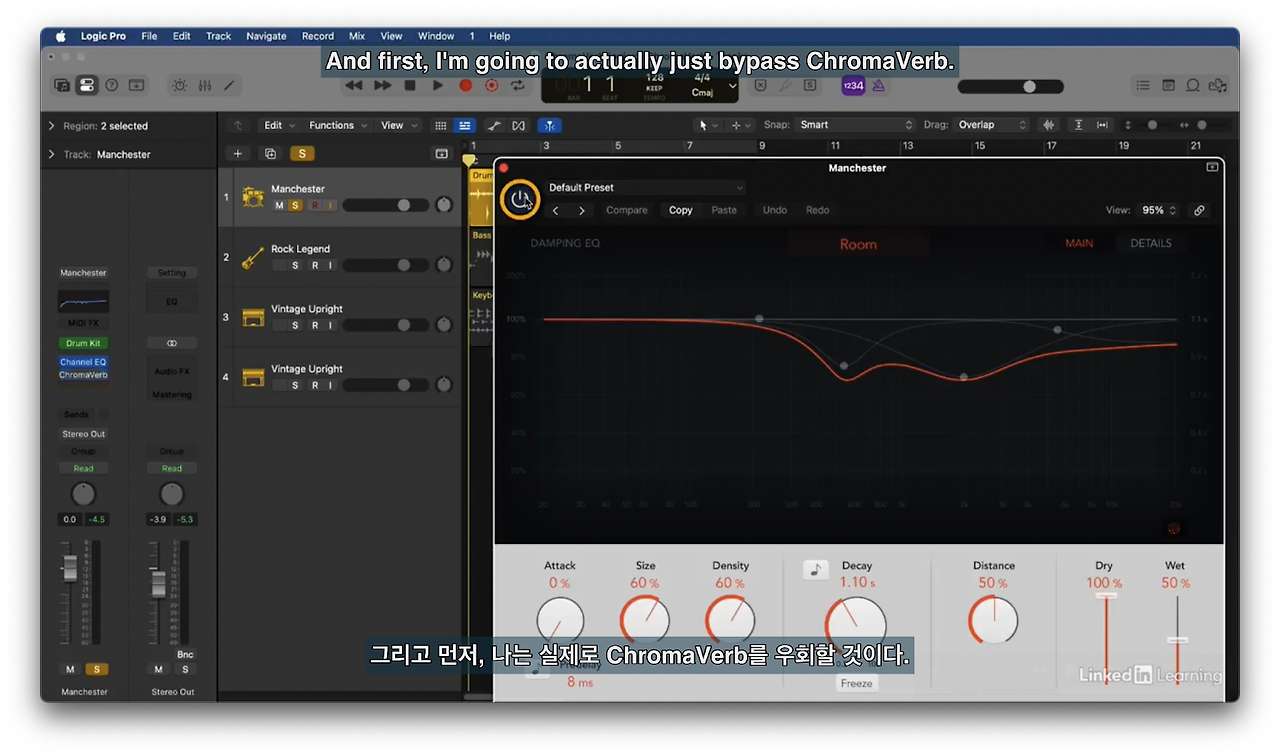The width and height of the screenshot is (1280, 756).
Task: Open the Snap Smart dropdown
Action: tap(856, 125)
